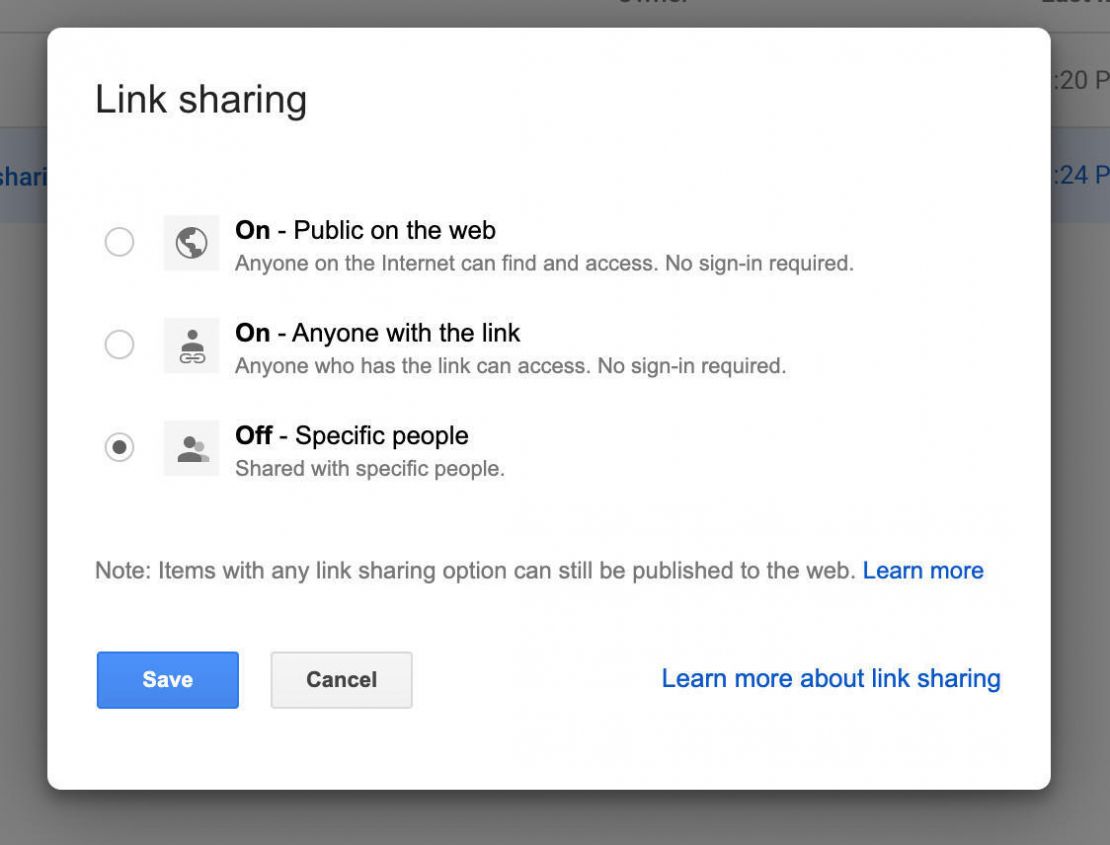Viewport: 1110px width, 845px height.
Task: Select the Off - Specific people option
Action: [x=120, y=447]
